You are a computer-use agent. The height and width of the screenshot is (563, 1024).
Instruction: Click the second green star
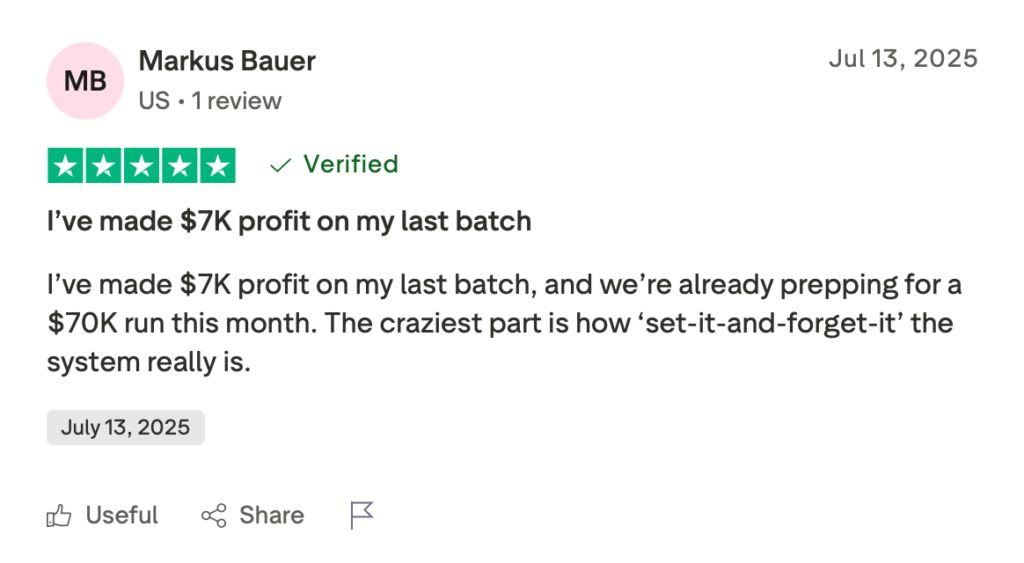(x=104, y=166)
